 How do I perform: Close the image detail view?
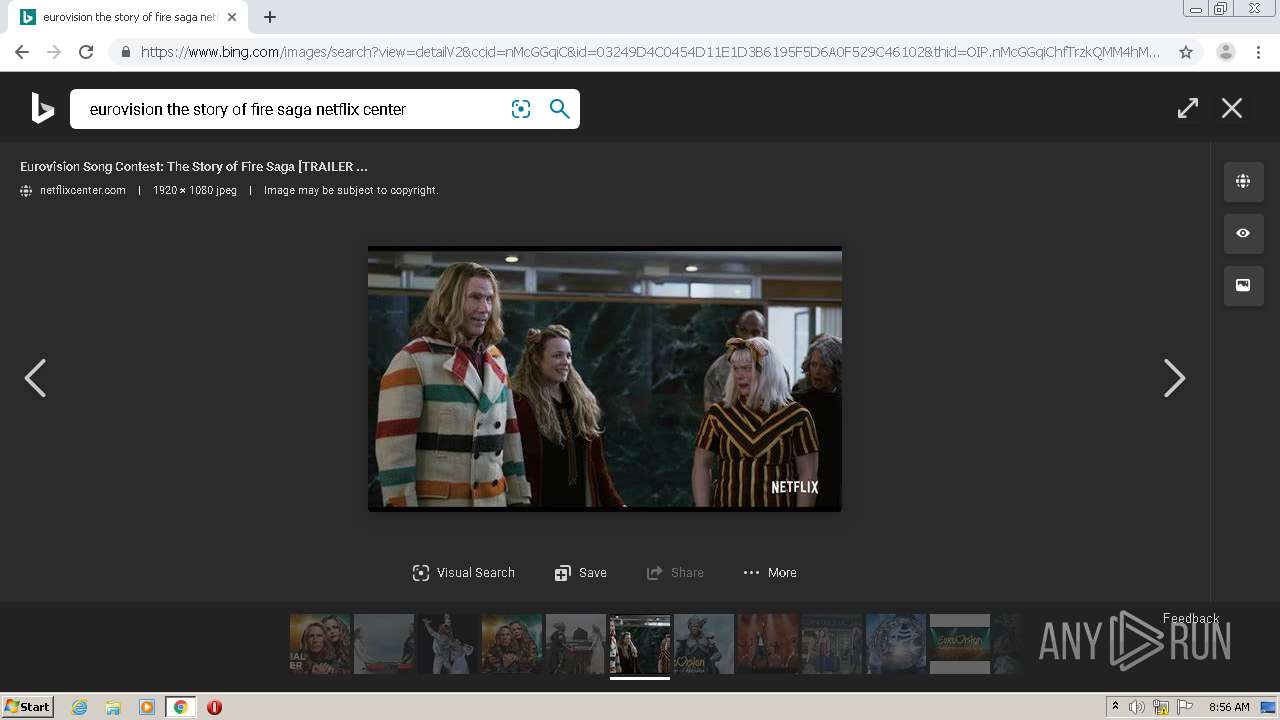(x=1232, y=108)
